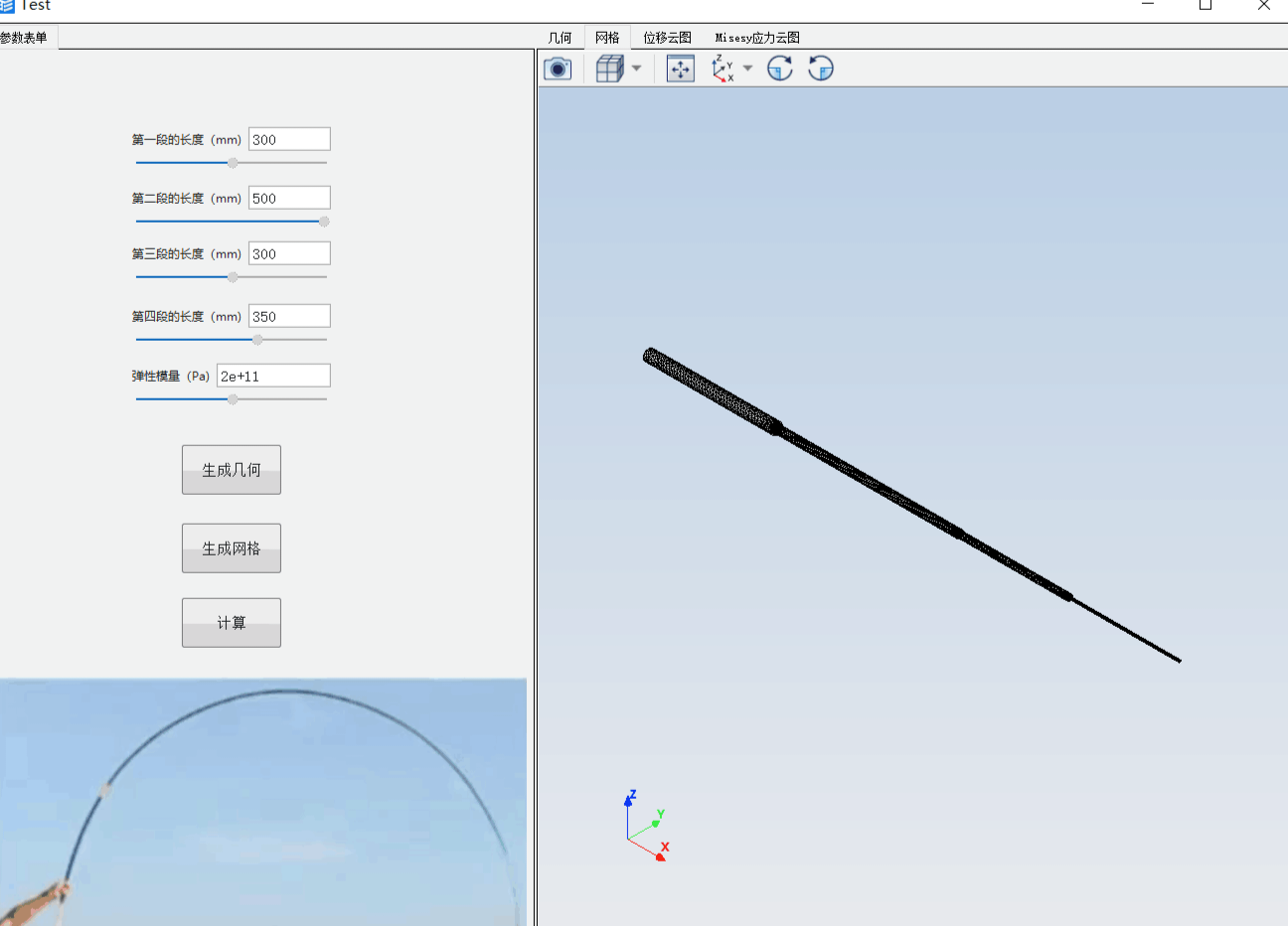
Task: Click the 生成几何 button
Action: coord(232,470)
